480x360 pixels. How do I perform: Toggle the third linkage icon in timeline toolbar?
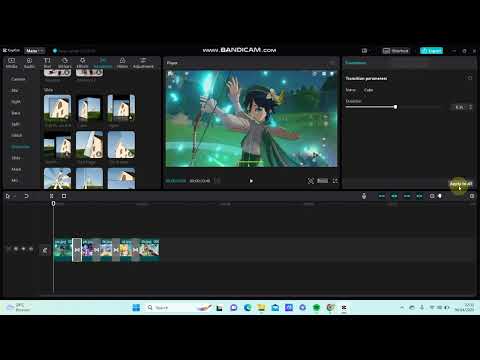pos(407,196)
